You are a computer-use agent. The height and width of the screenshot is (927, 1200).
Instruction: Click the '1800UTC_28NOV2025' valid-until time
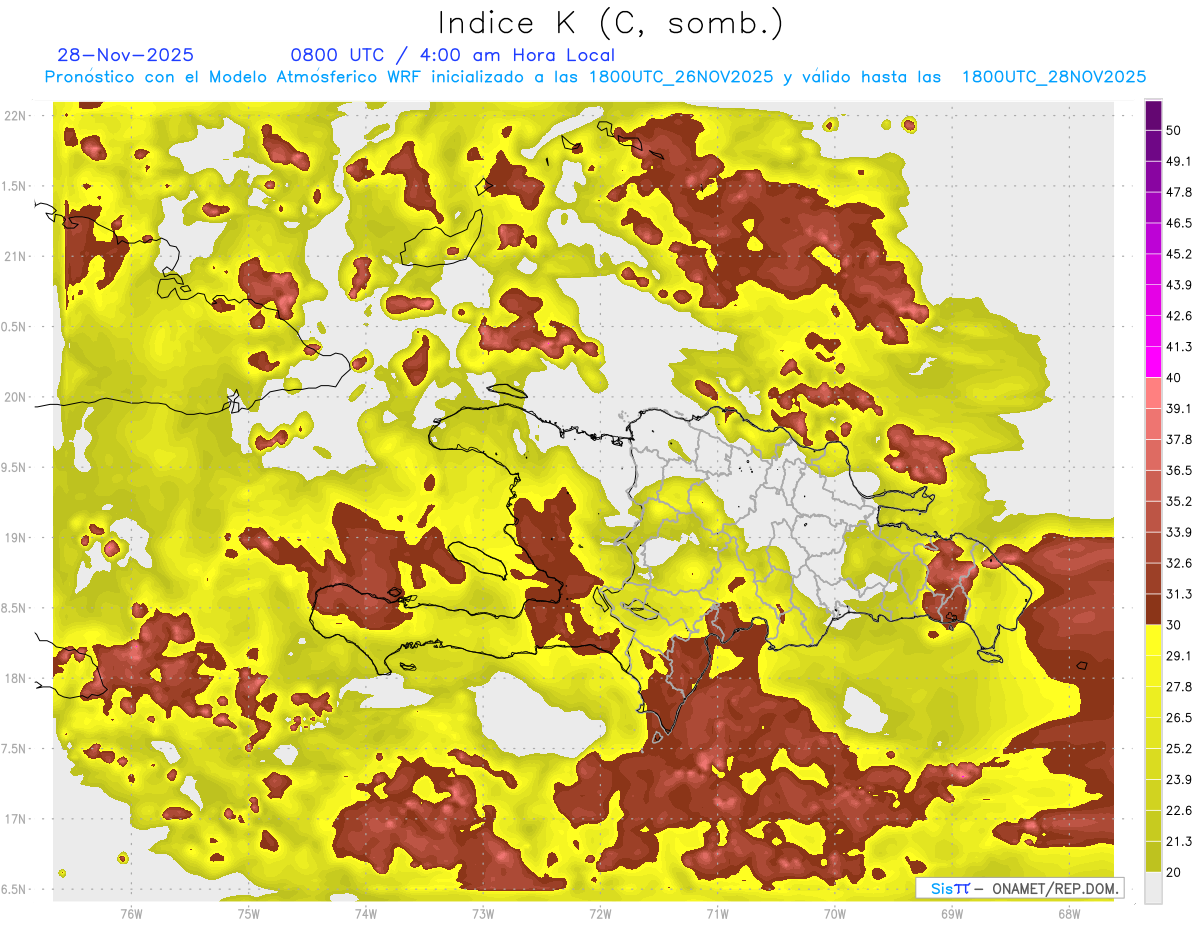click(1053, 77)
